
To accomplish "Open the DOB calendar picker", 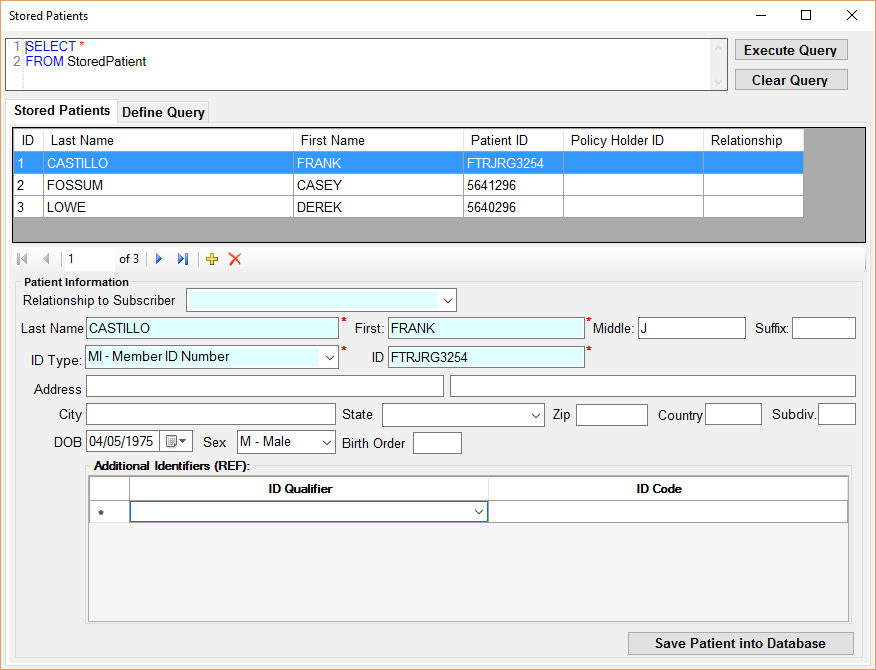I will [x=176, y=441].
